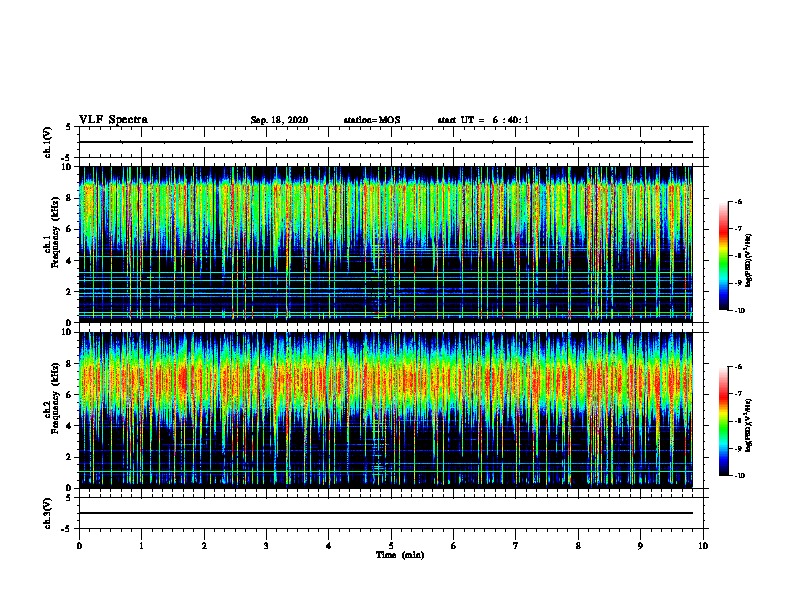Click inside the ch.1 spectrogram panel
The width and height of the screenshot is (792, 612).
pyautogui.click(x=386, y=244)
